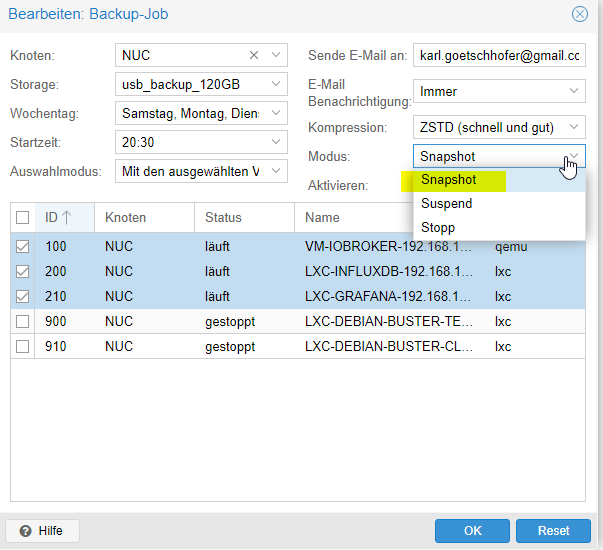603x550 pixels.
Task: Choose Suspend from the Modus list
Action: [447, 204]
